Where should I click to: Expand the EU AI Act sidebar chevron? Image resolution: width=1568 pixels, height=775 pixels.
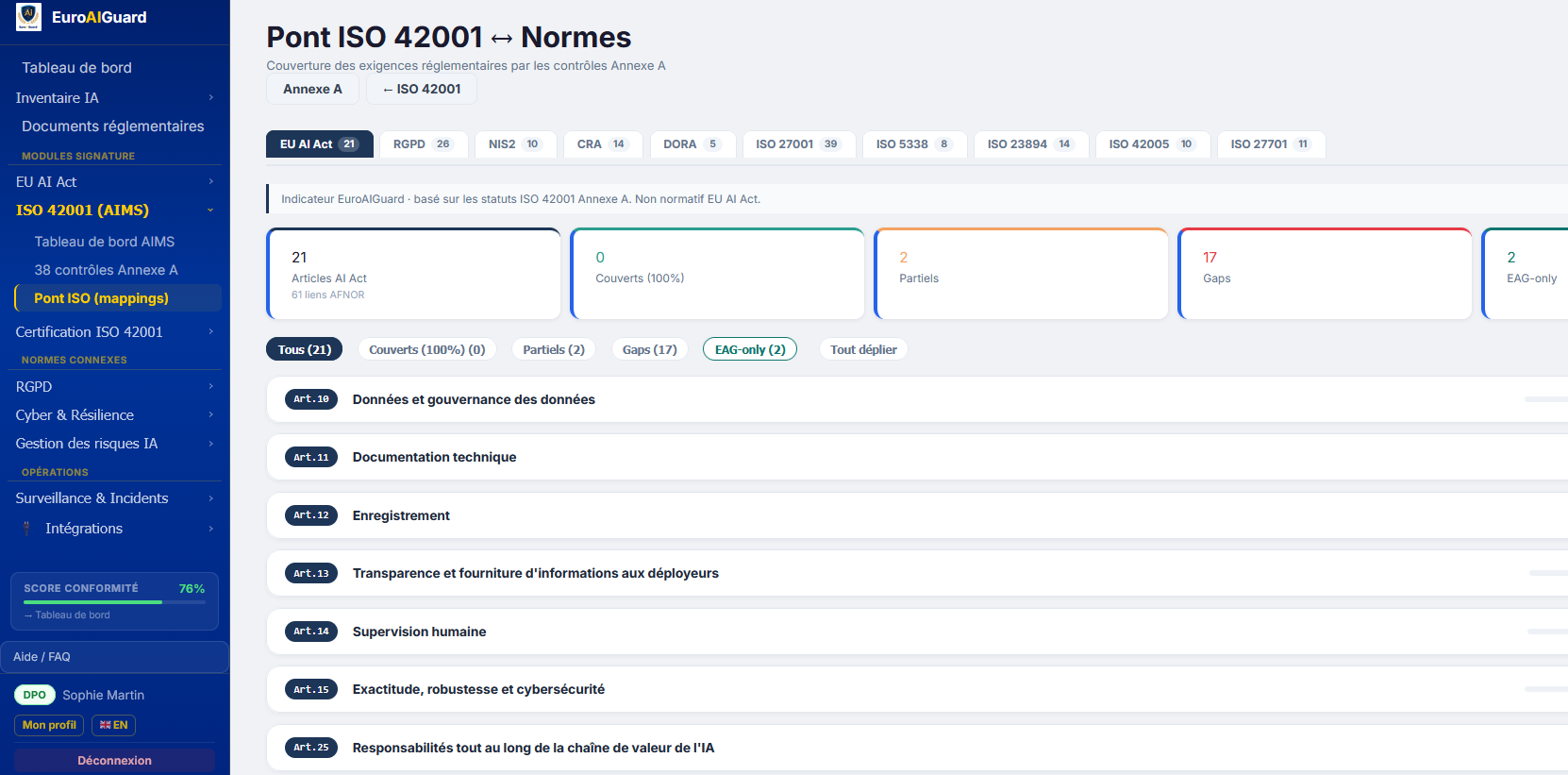click(x=210, y=182)
